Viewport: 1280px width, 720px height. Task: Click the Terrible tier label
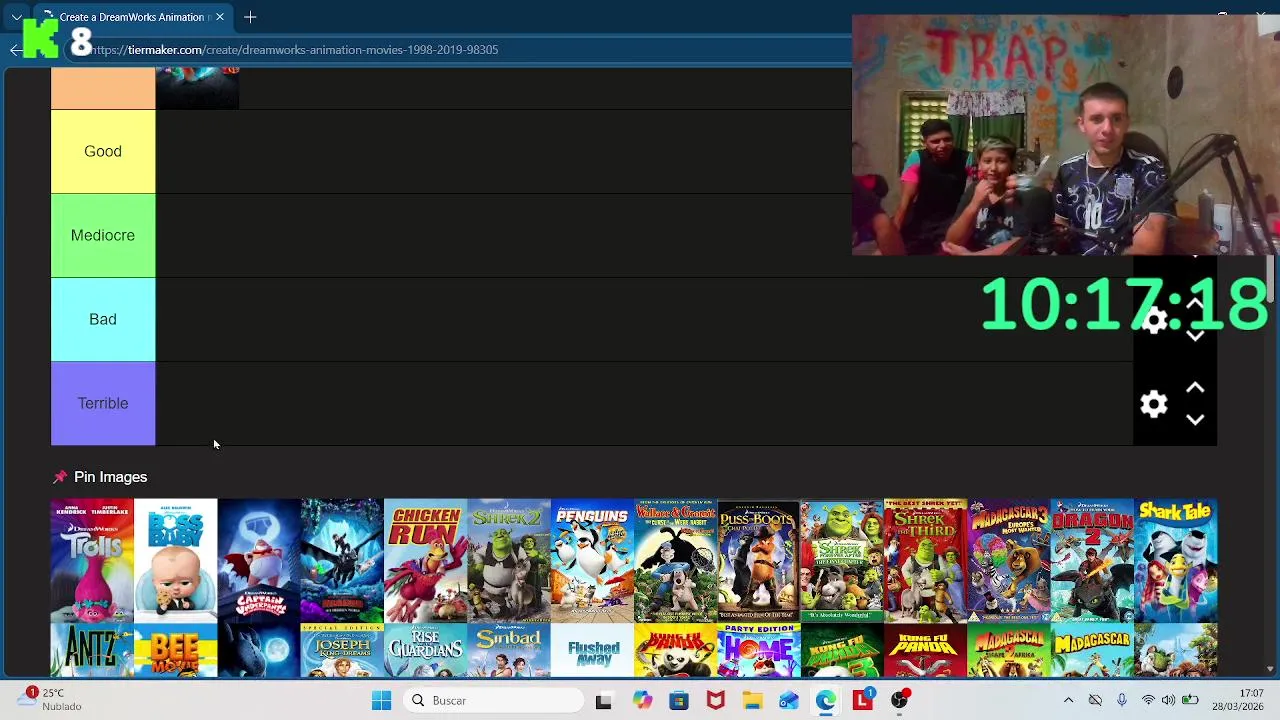103,403
